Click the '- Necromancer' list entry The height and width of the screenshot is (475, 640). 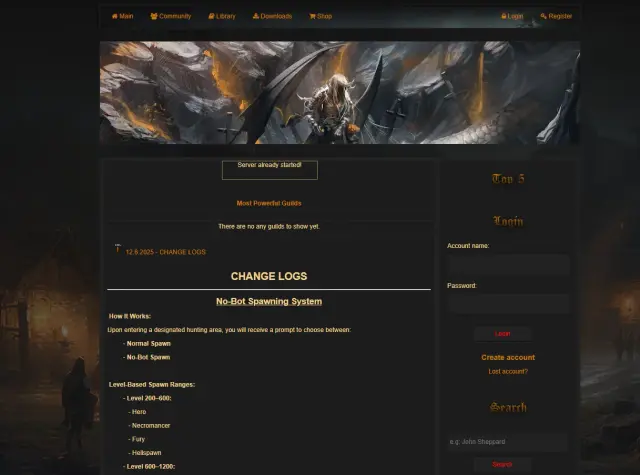point(149,426)
